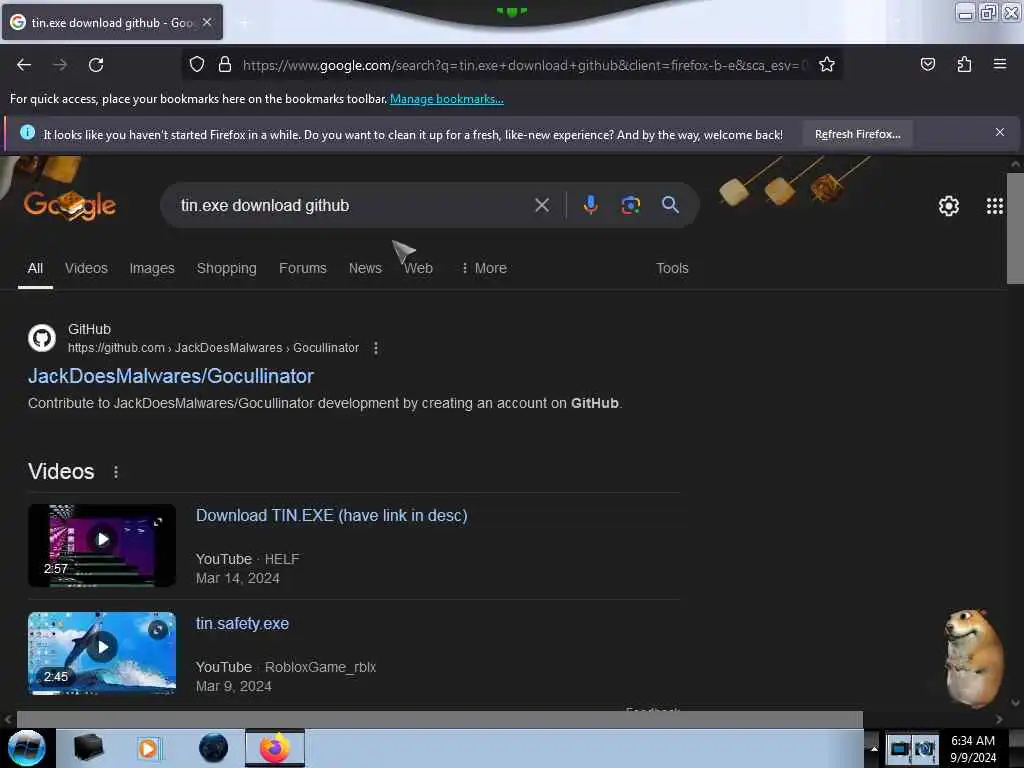1024x768 pixels.
Task: Select the All results tab
Action: pyautogui.click(x=35, y=268)
